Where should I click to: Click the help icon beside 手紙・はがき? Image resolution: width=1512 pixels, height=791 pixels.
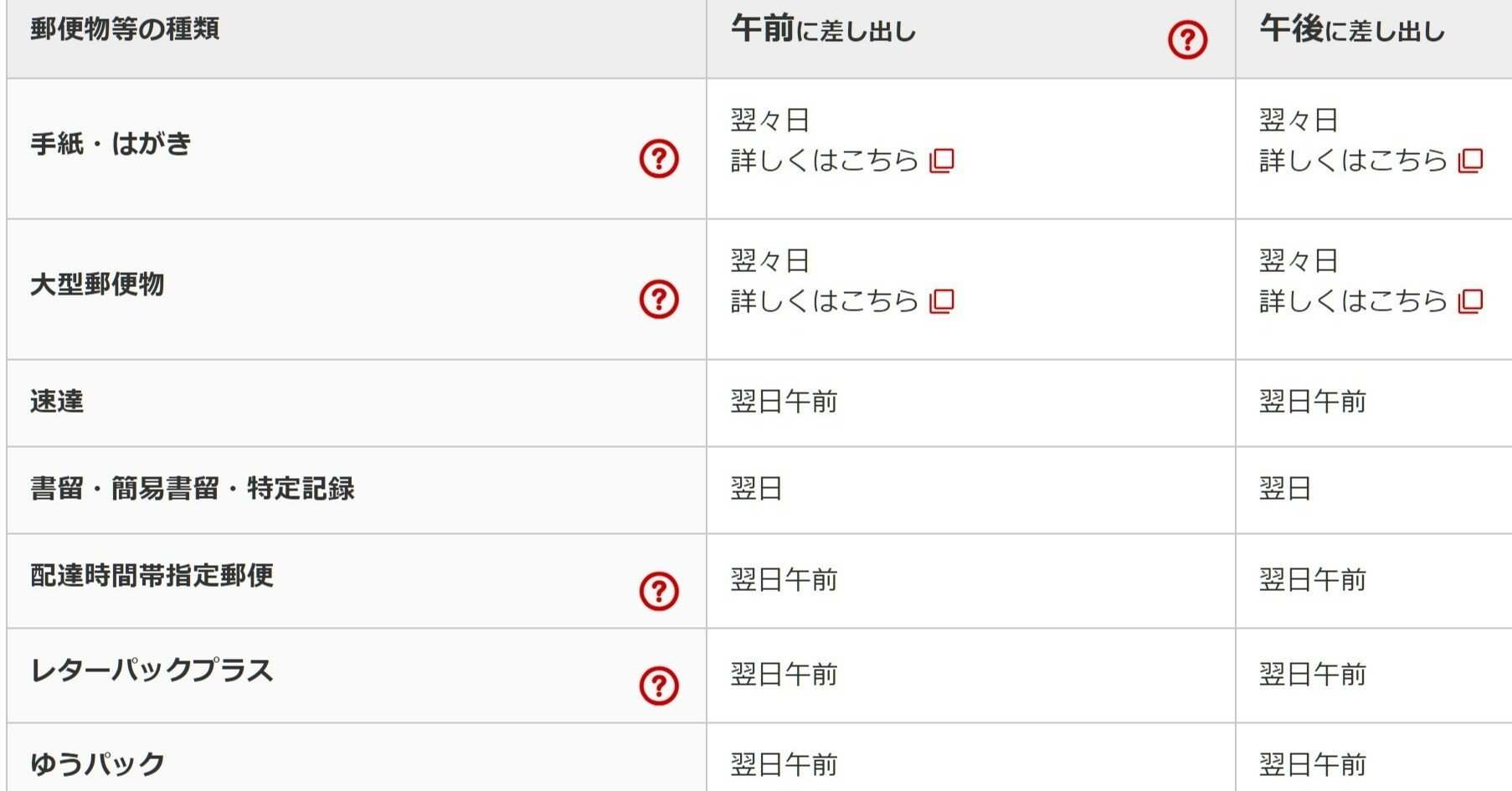click(661, 158)
